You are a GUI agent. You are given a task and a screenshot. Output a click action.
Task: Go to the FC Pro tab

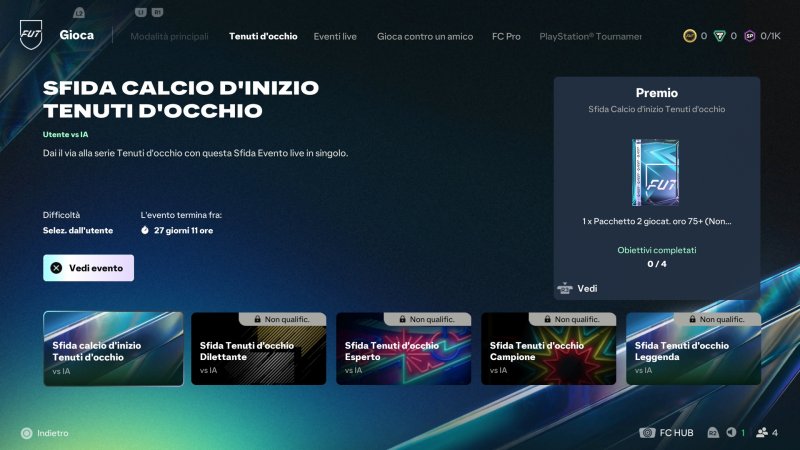coord(506,36)
